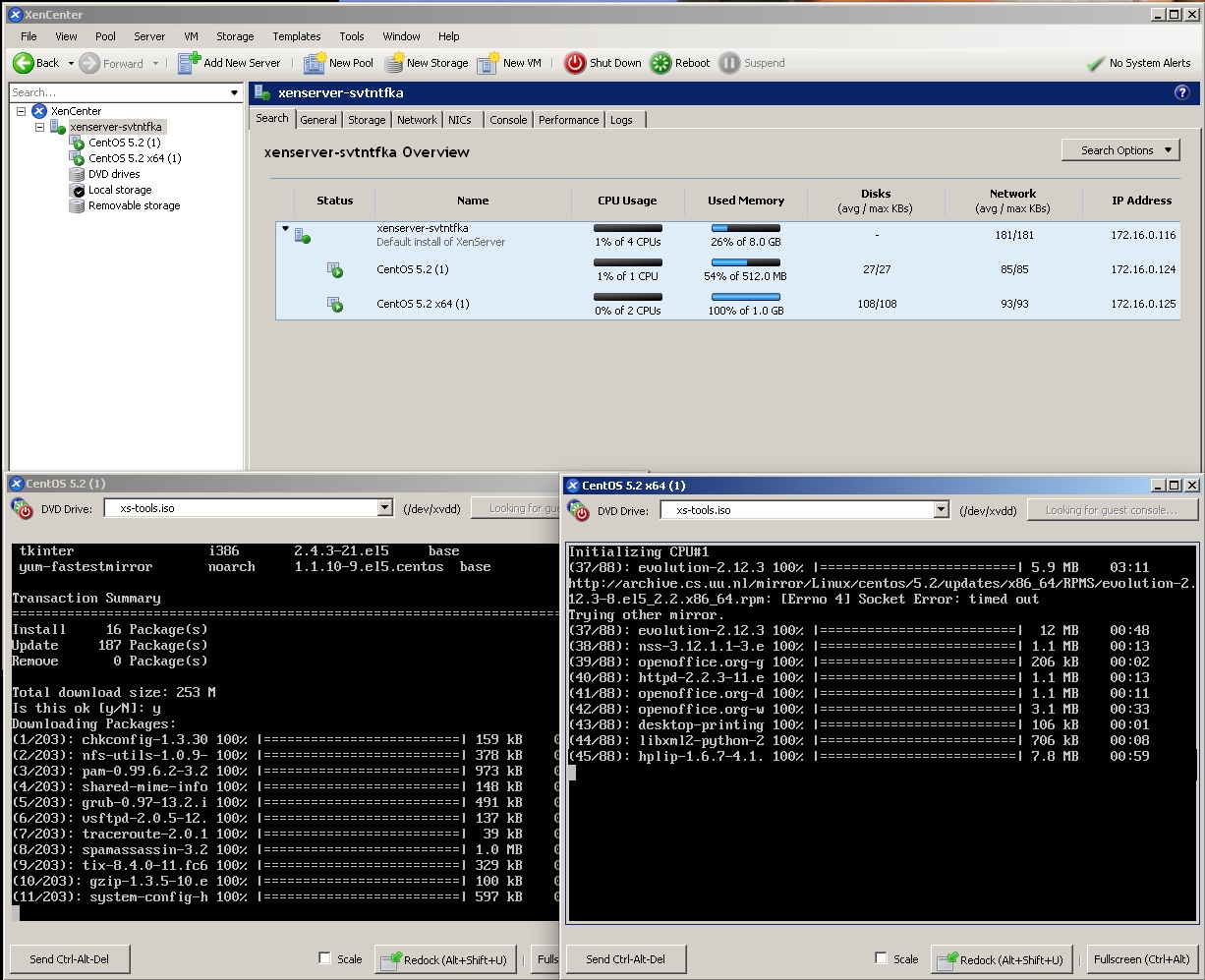Click the xenserver-svtntfka host status icon in table
The image size is (1205, 980).
(x=303, y=236)
